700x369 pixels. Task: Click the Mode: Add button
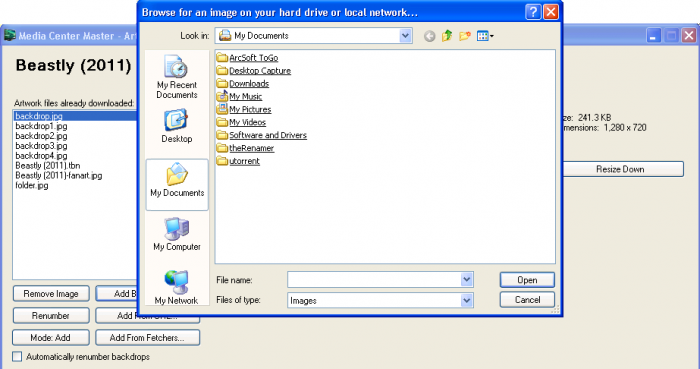click(x=51, y=337)
